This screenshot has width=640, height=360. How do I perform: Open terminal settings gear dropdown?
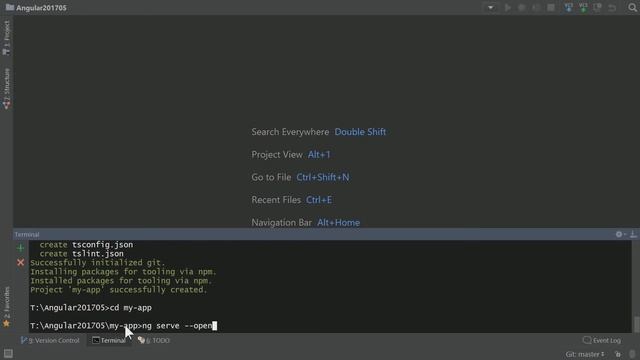point(620,234)
